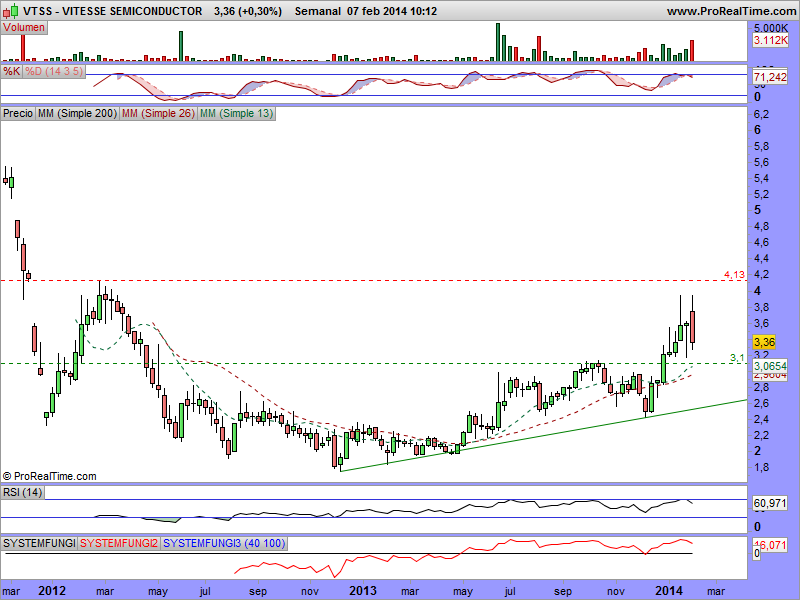Viewport: 800px width, 600px height.
Task: Click the black SYSTEMFUNGI label
Action: point(39,543)
